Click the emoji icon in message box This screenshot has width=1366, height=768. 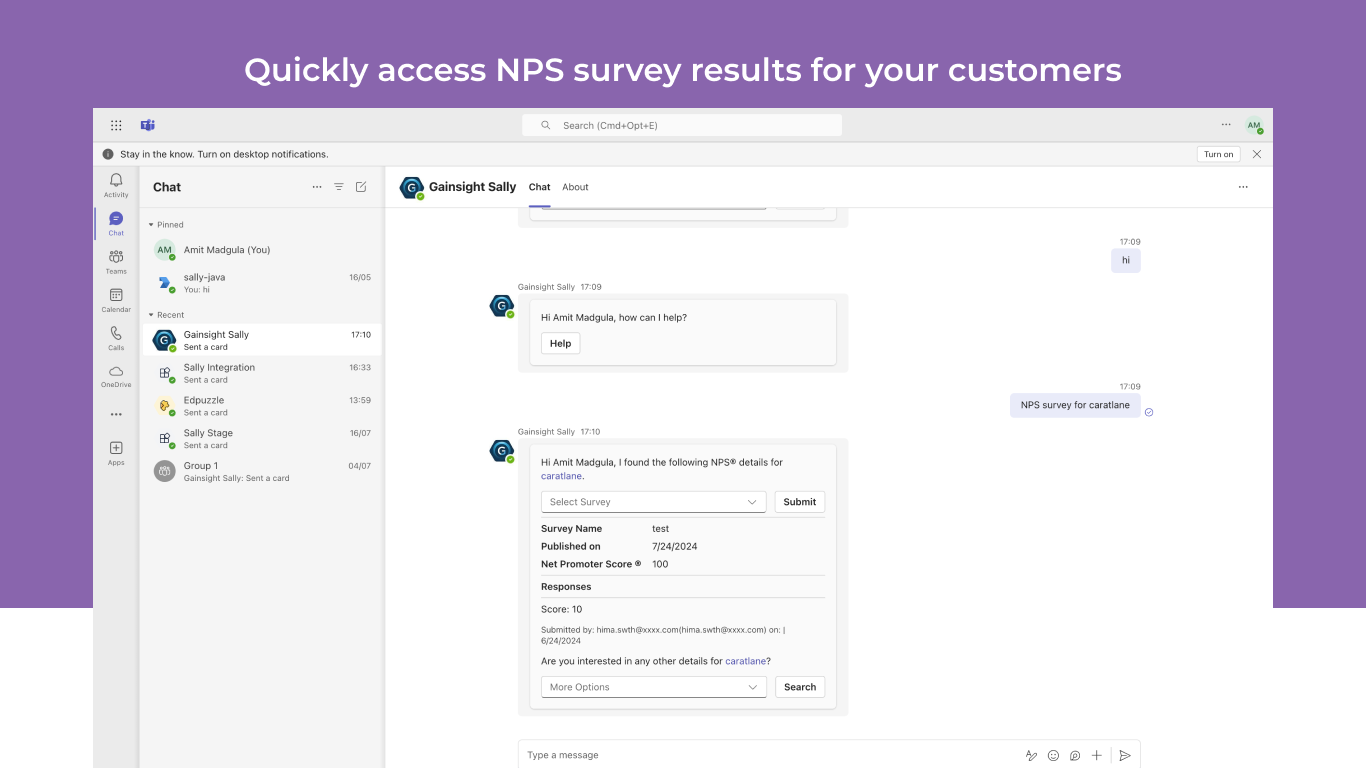pyautogui.click(x=1053, y=755)
